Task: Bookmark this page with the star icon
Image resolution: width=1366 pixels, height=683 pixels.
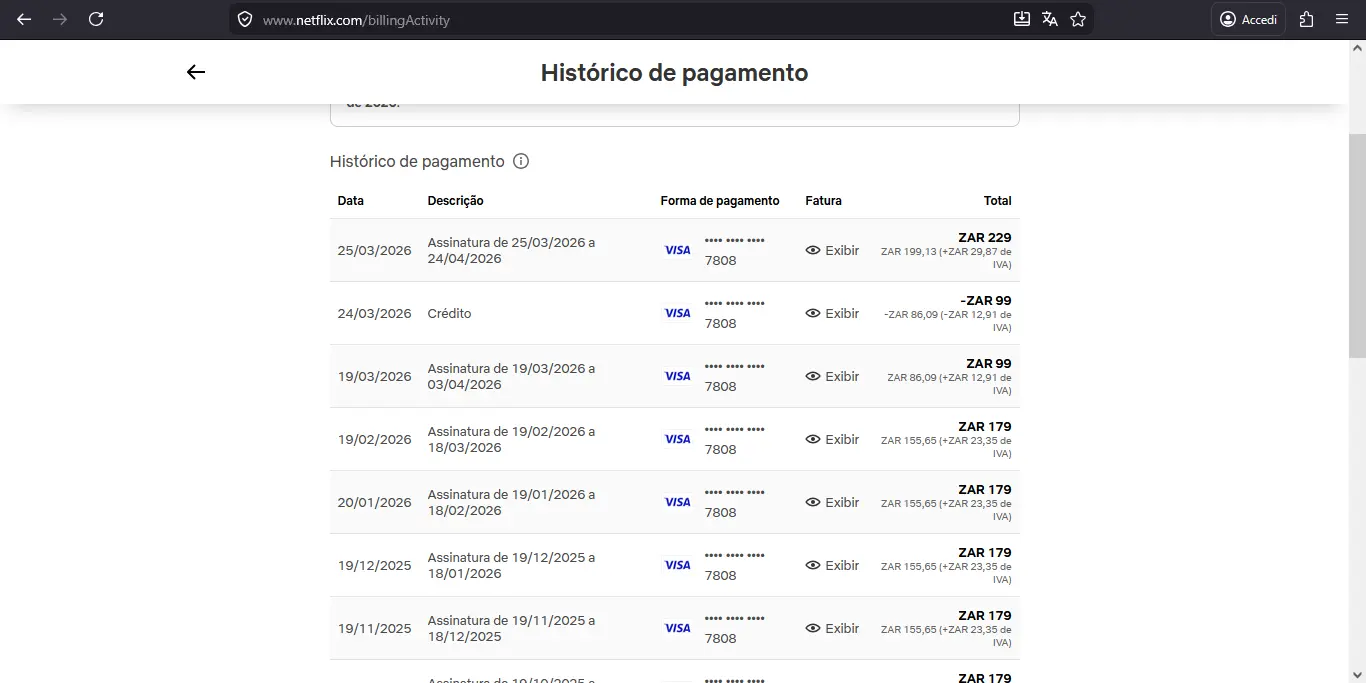Action: pyautogui.click(x=1078, y=19)
